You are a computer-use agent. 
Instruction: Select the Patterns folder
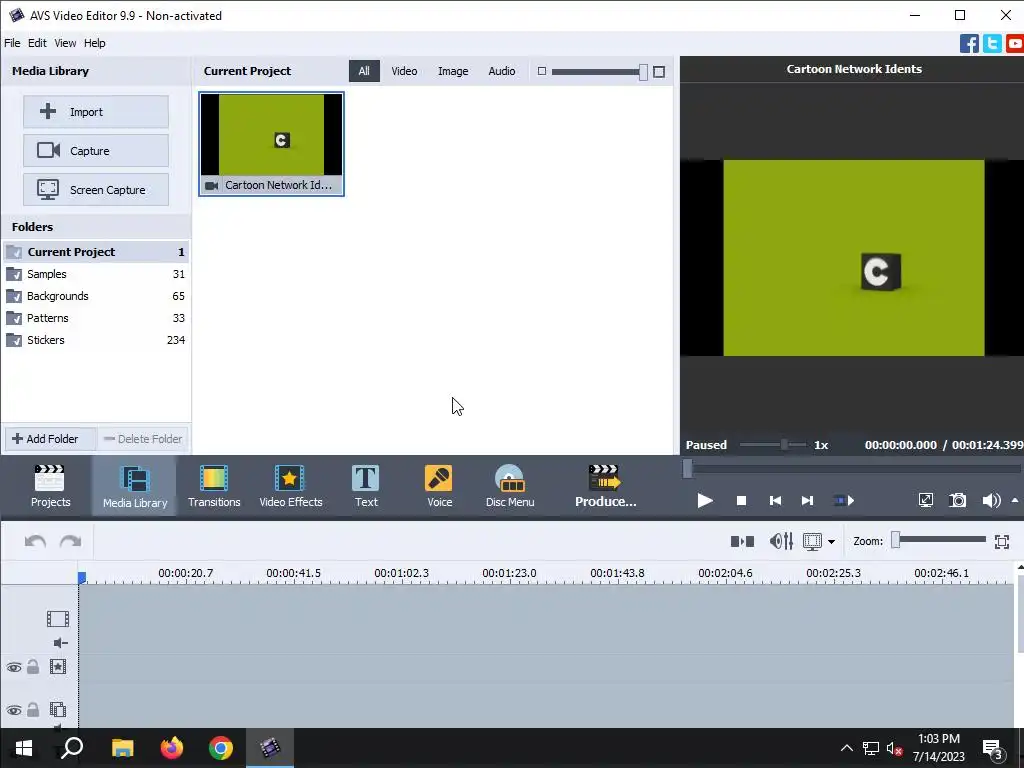coord(96,318)
